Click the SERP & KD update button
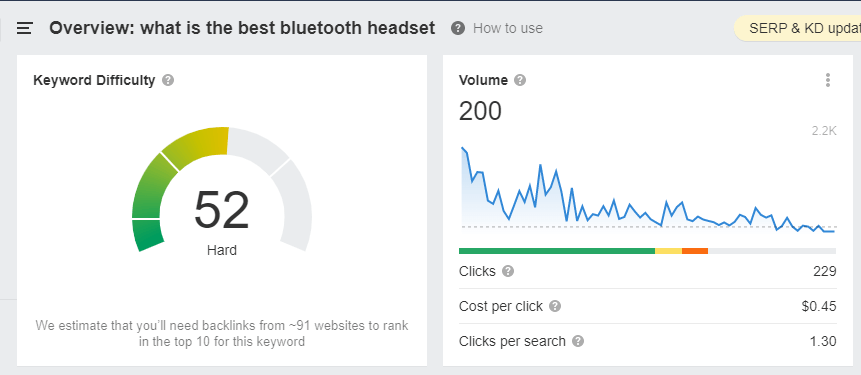The width and height of the screenshot is (861, 375). (797, 29)
